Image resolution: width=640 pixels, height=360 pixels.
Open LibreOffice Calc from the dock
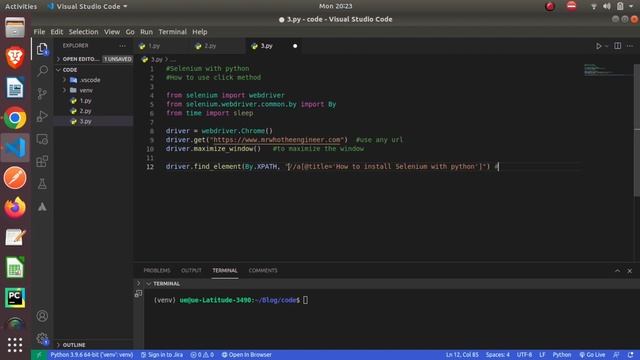tap(15, 268)
